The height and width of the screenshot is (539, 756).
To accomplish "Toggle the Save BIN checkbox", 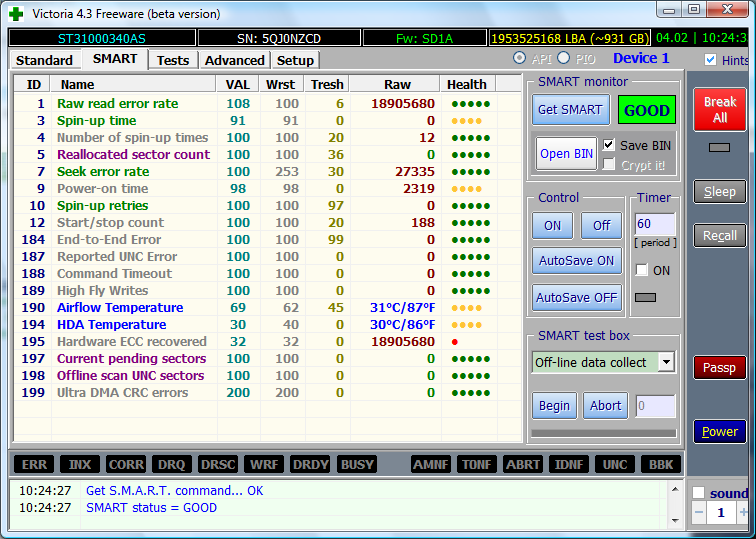I will point(608,145).
